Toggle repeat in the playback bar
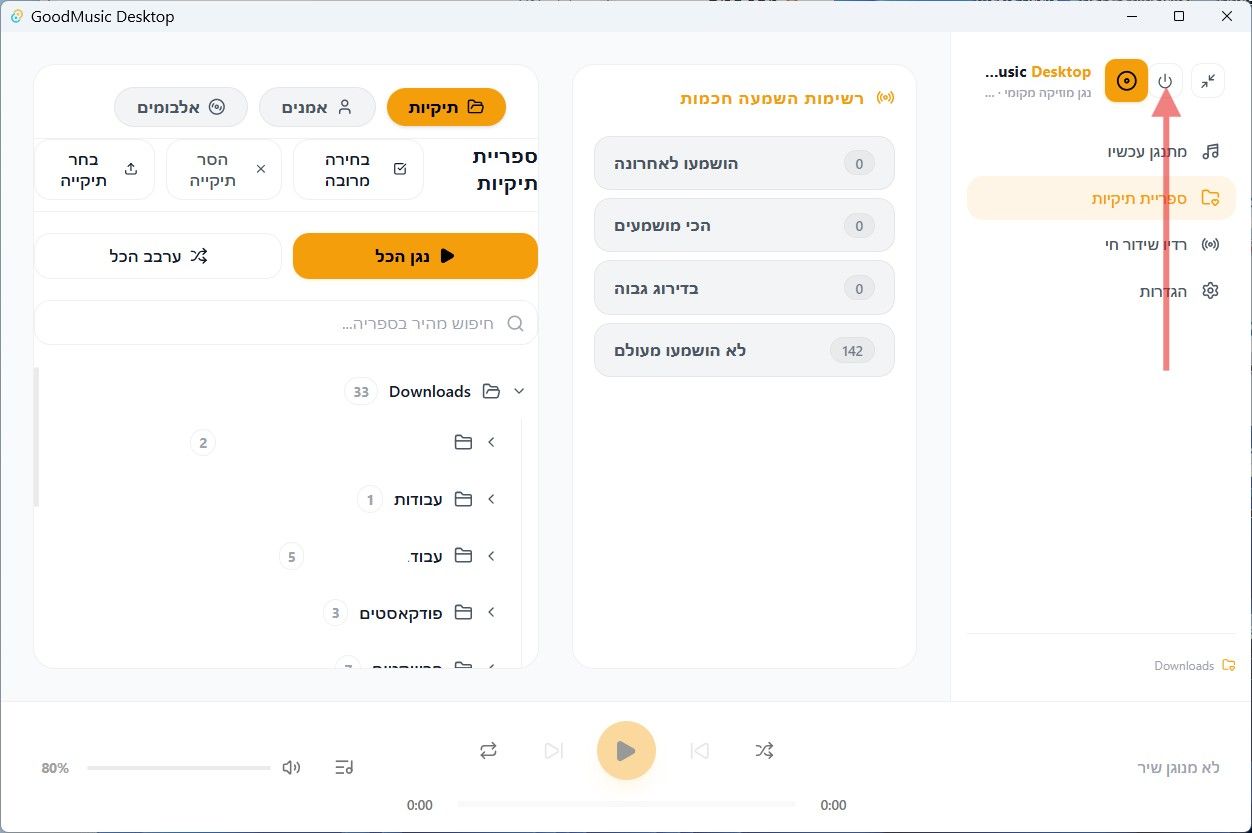Image resolution: width=1252 pixels, height=833 pixels. 488,750
